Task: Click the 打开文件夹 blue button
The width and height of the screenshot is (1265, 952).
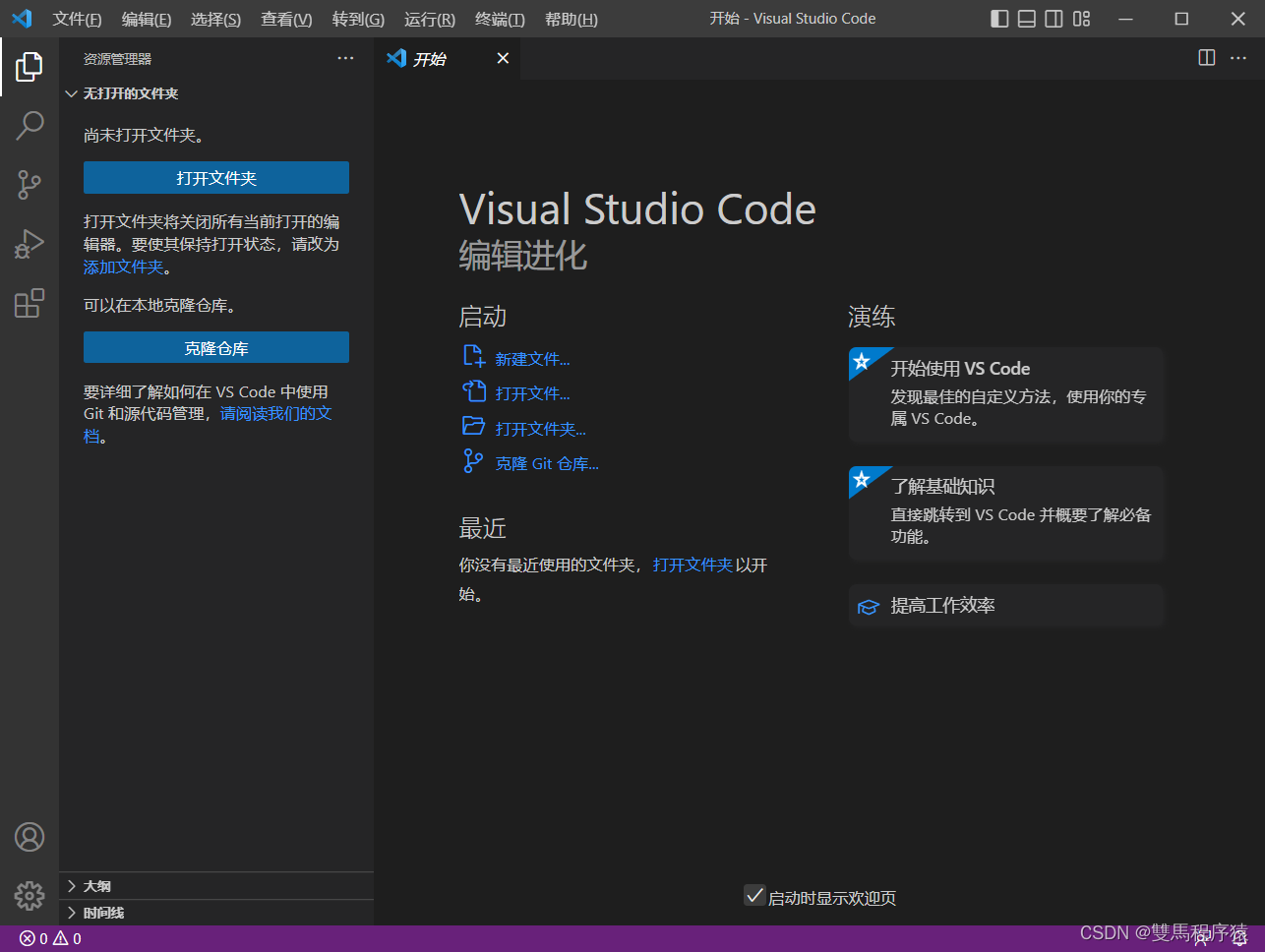Action: [216, 178]
